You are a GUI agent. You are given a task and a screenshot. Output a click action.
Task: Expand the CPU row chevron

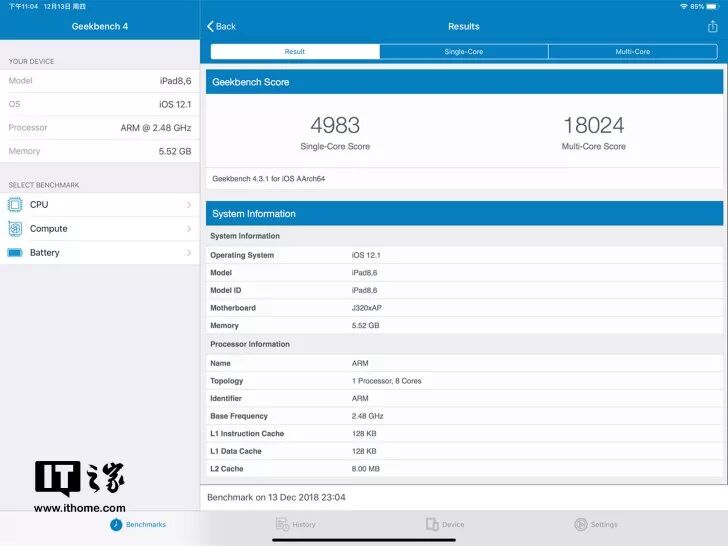[188, 205]
